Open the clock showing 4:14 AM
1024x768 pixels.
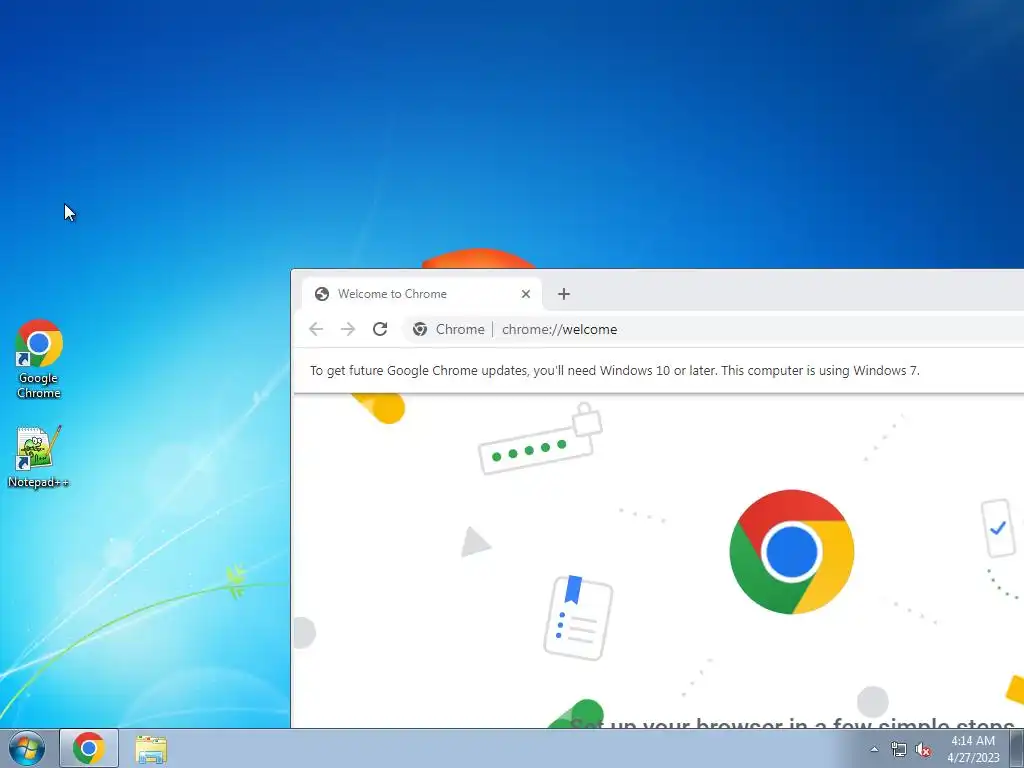point(973,749)
